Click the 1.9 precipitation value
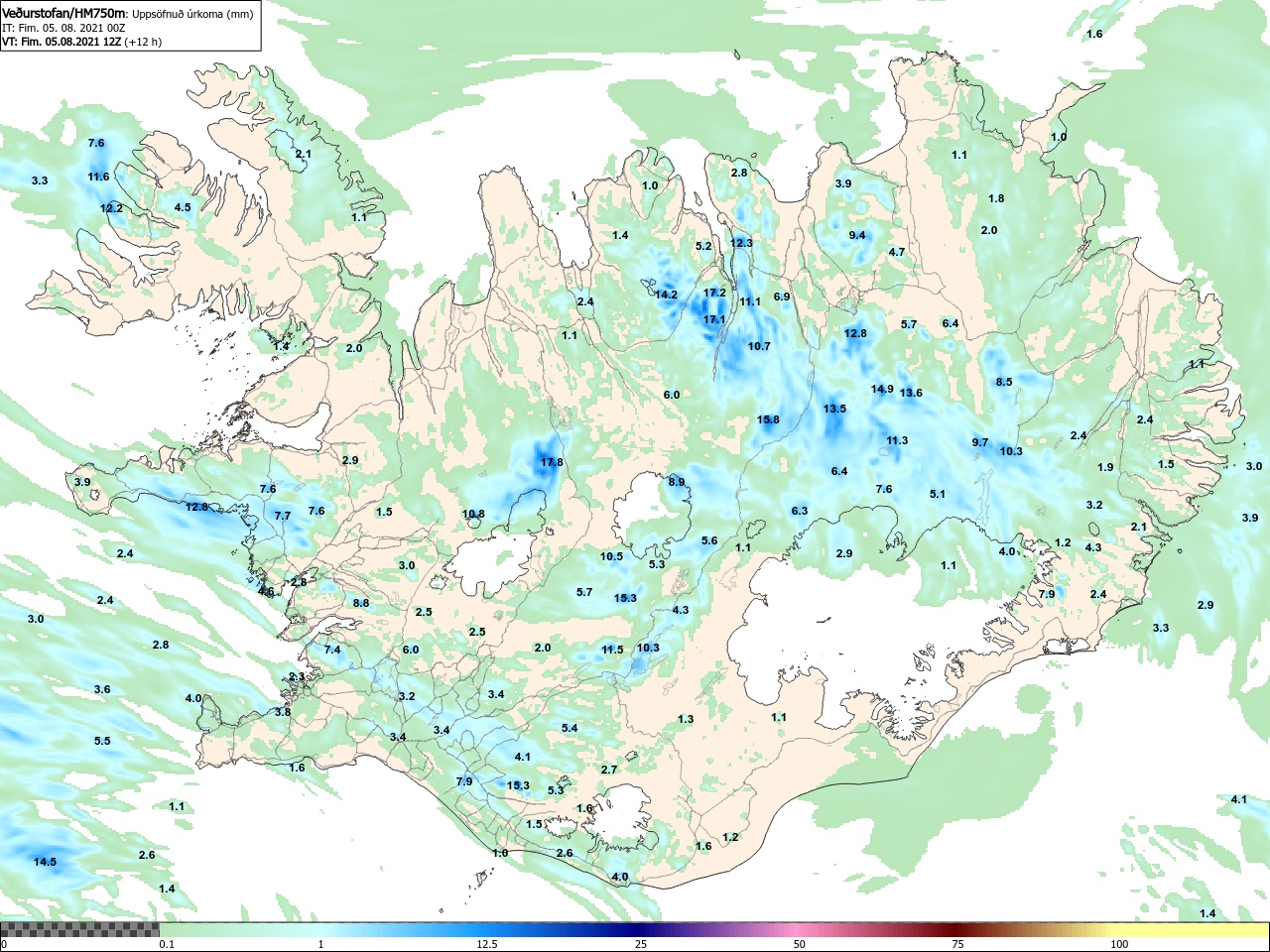Viewport: 1270px width, 952px height. (x=1105, y=467)
